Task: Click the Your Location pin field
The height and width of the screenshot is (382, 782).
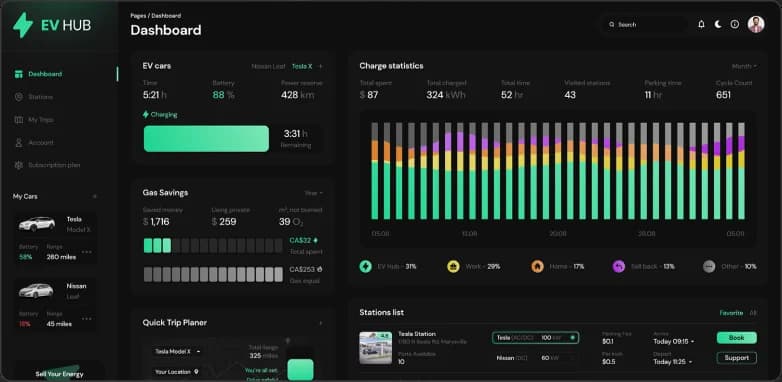Action: [178, 372]
